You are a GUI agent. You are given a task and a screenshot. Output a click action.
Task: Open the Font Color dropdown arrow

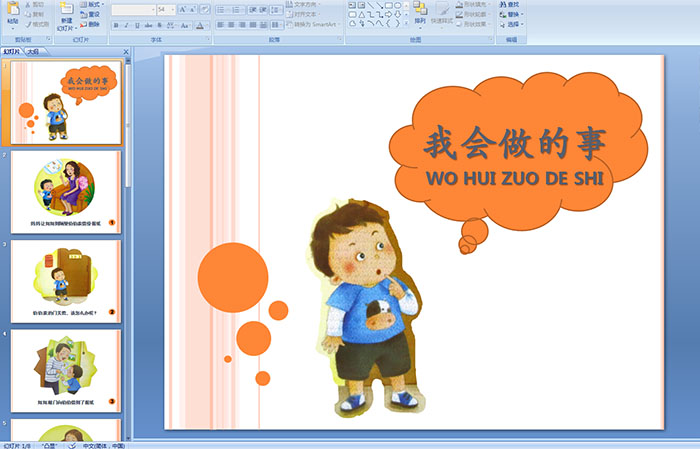[x=207, y=25]
